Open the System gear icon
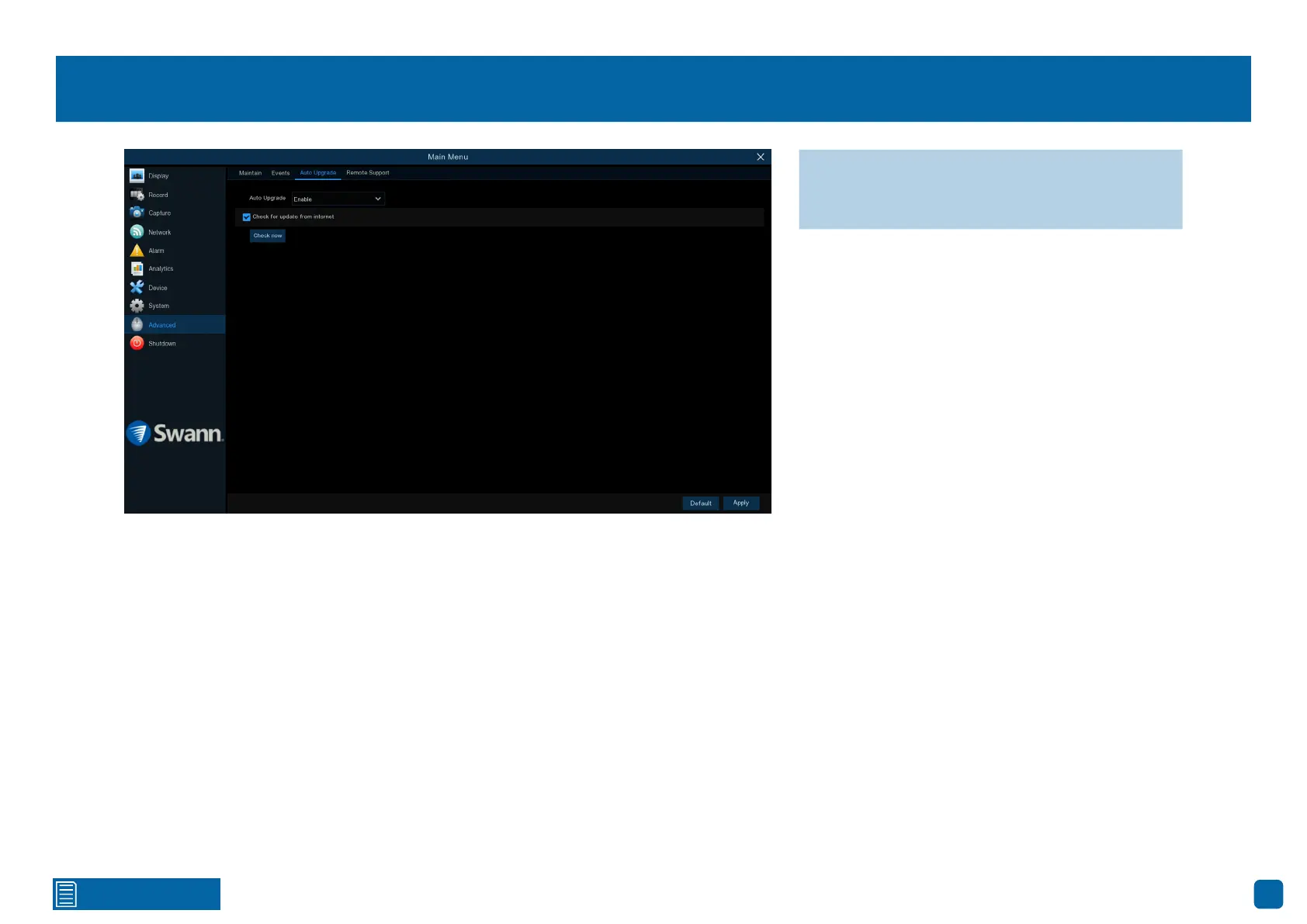Viewport: 1307px width, 924px height. pos(137,306)
